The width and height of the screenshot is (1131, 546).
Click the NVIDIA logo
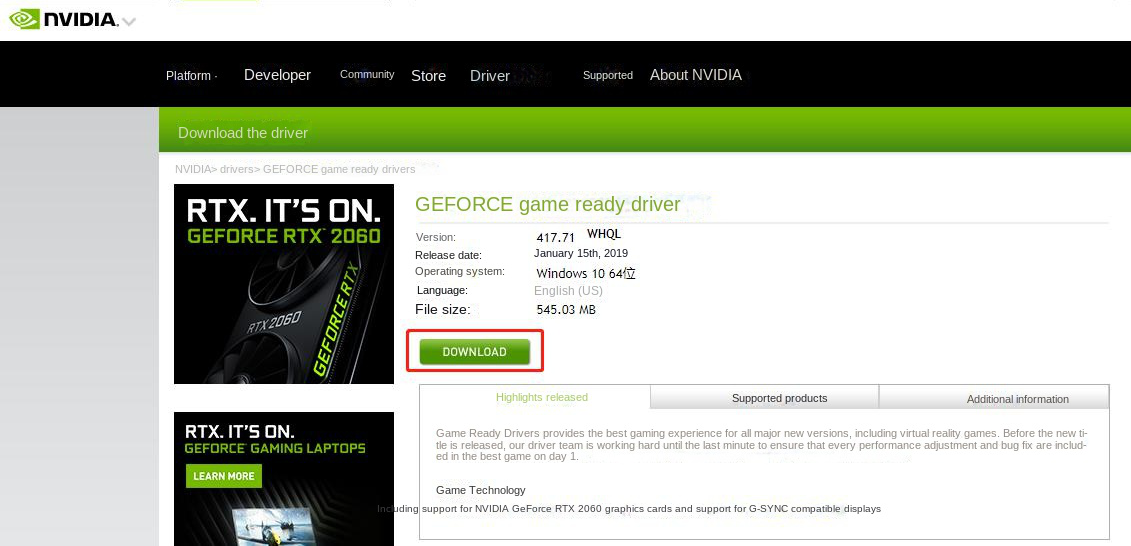(64, 19)
